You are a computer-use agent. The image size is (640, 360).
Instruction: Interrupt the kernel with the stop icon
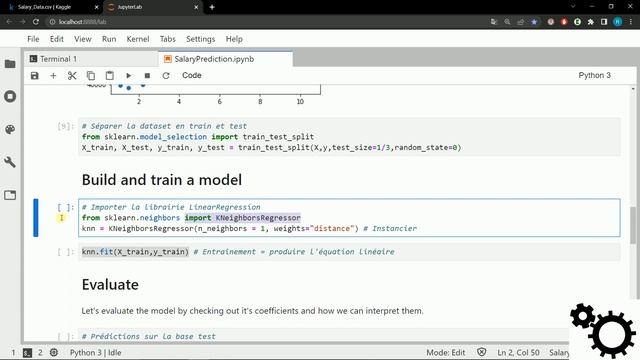coord(147,76)
